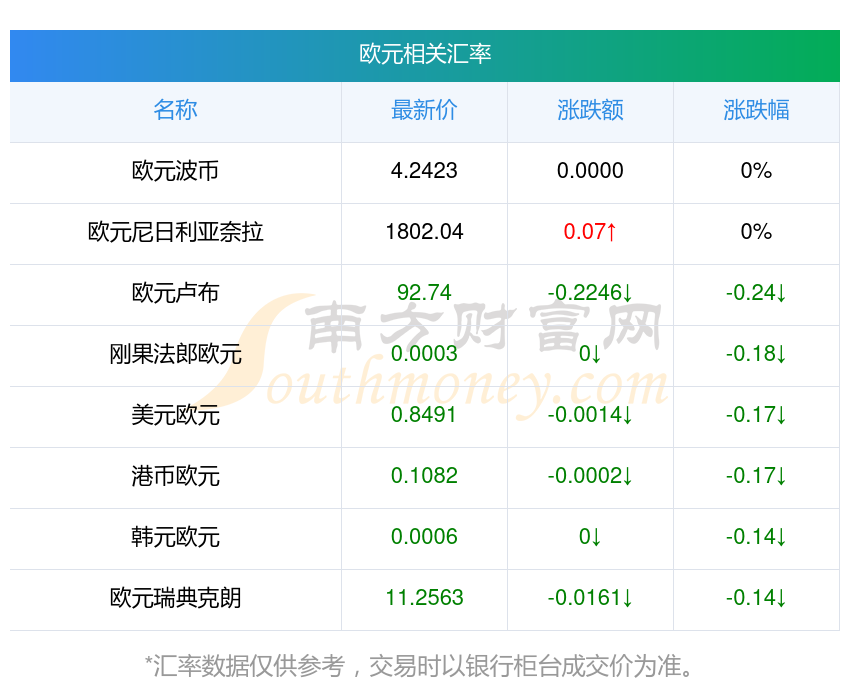850x698 pixels.
Task: Click the -0.0161↓ change value
Action: [x=590, y=598]
